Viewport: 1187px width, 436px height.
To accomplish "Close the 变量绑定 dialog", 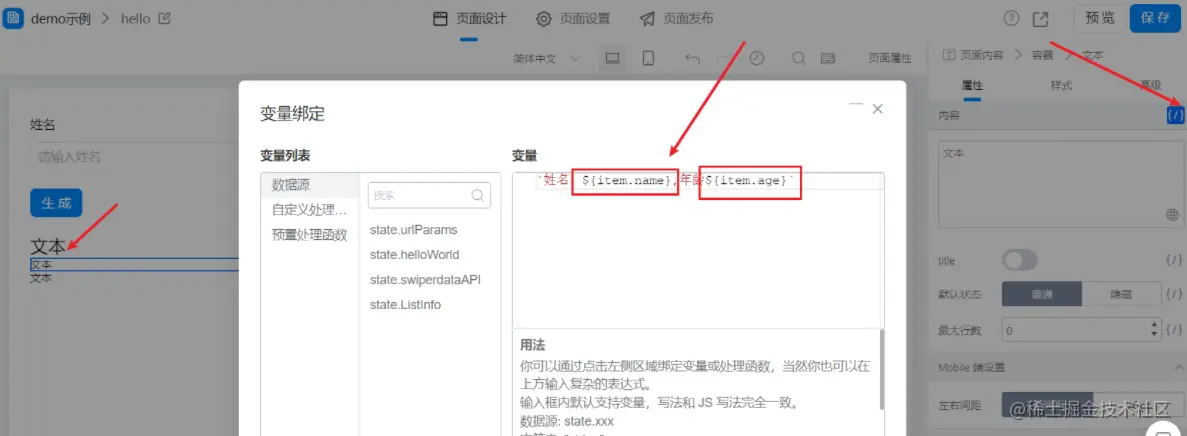I will tap(877, 109).
